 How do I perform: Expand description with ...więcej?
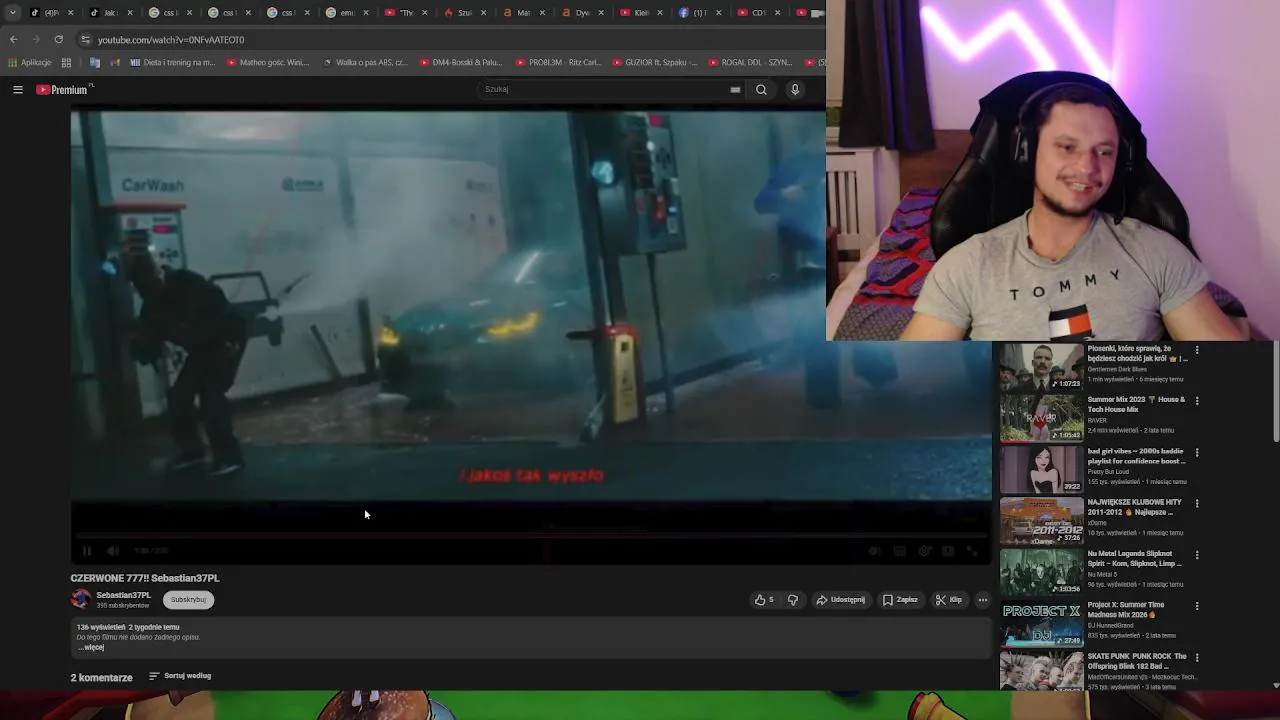click(x=91, y=647)
